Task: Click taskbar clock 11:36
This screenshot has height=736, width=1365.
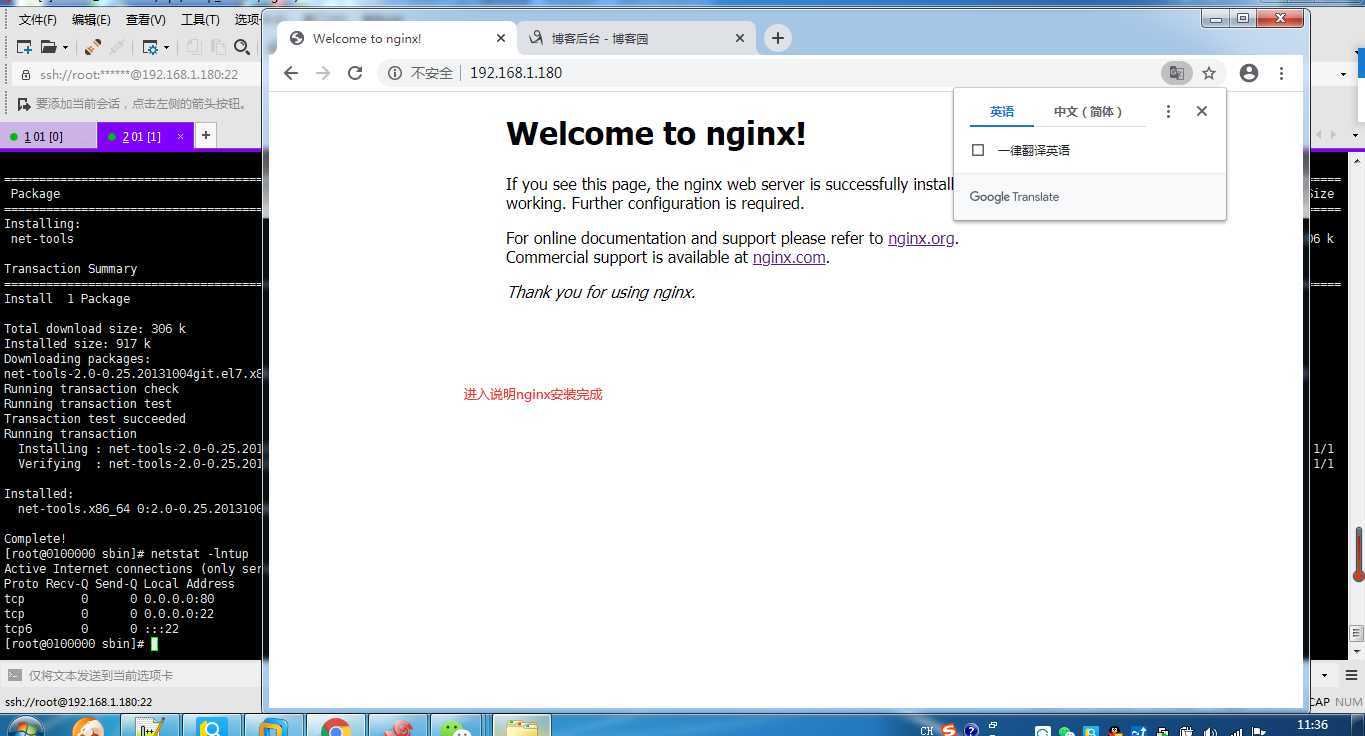Action: (x=1312, y=725)
